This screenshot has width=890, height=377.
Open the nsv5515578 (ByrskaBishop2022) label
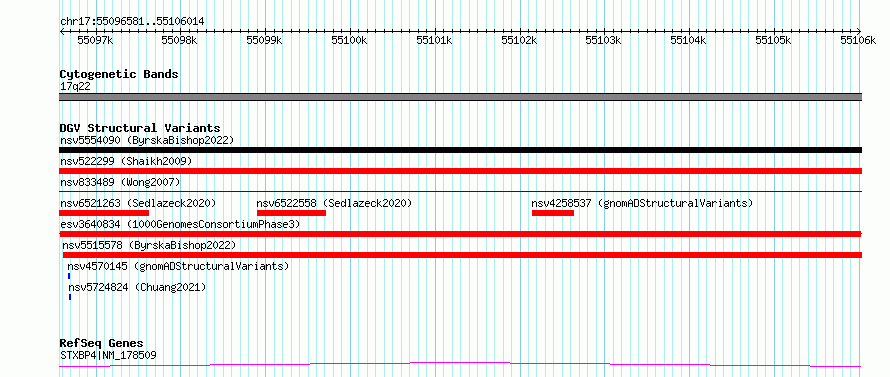point(149,245)
